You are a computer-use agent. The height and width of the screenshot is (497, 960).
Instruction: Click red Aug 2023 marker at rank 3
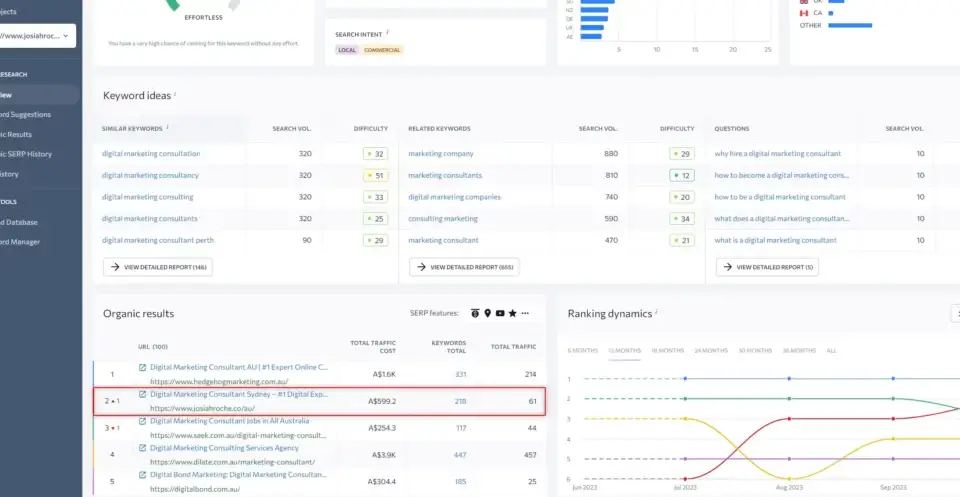789,419
